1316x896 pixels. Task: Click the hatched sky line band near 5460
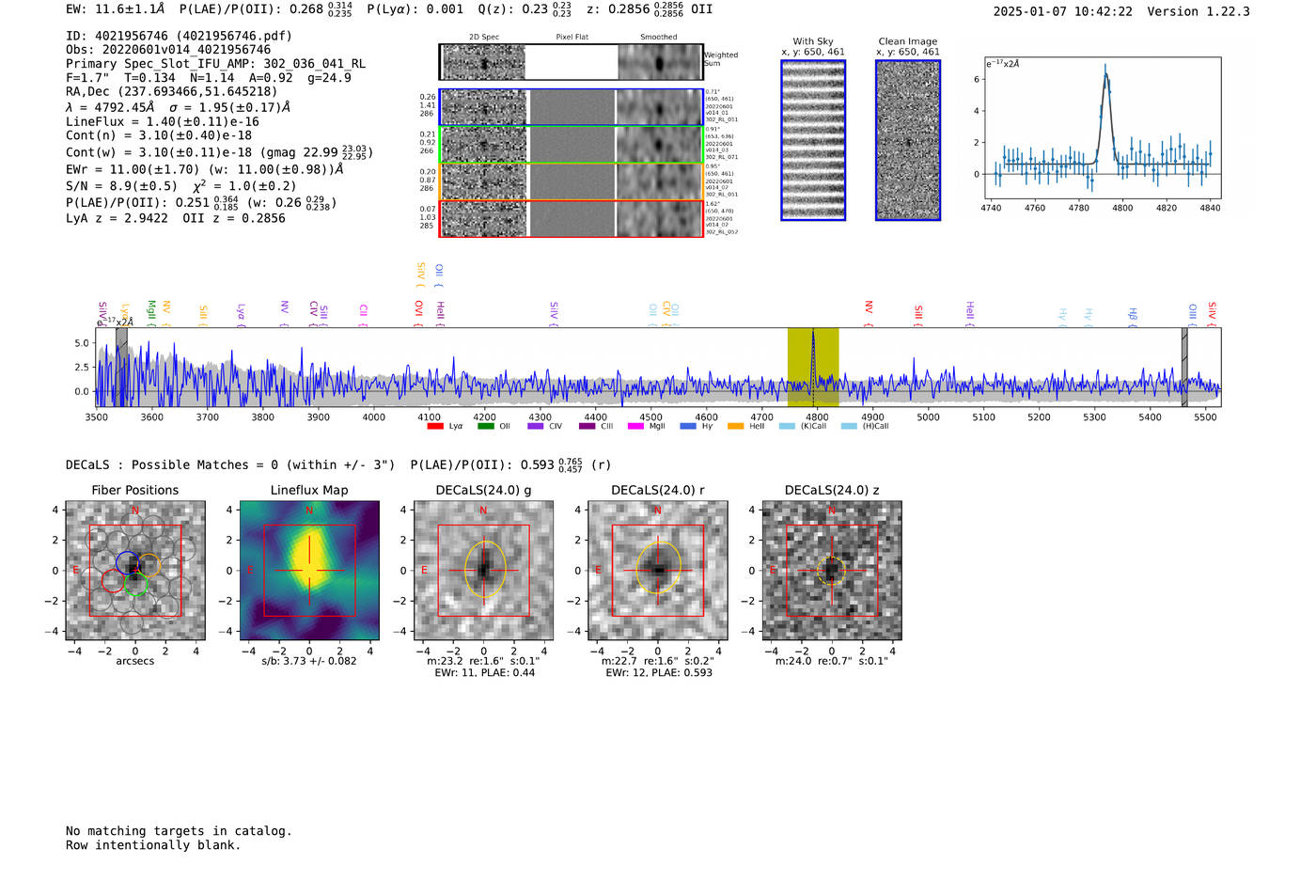pos(1184,367)
